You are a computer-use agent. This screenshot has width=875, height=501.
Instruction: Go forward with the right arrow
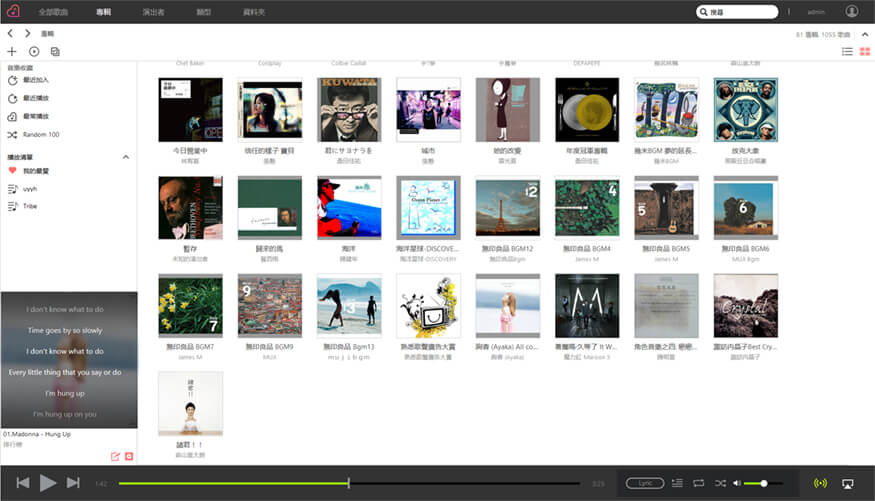click(27, 33)
